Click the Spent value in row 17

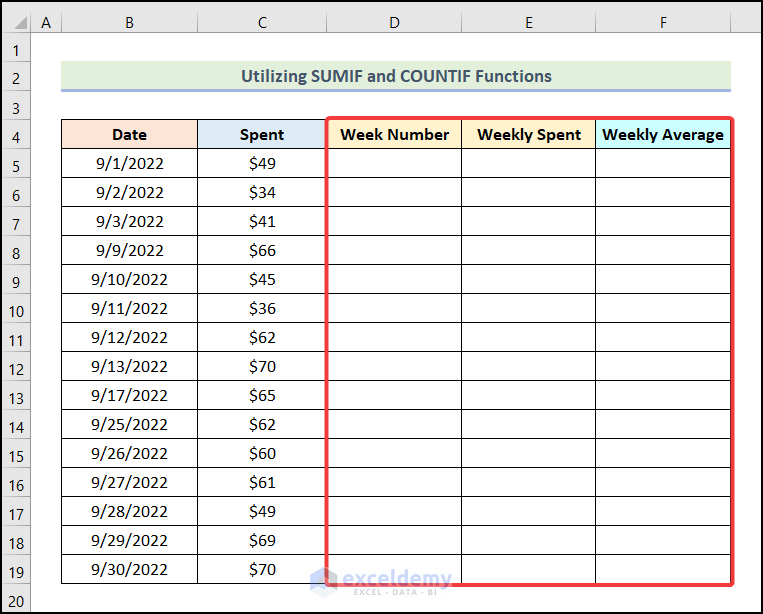(x=262, y=511)
